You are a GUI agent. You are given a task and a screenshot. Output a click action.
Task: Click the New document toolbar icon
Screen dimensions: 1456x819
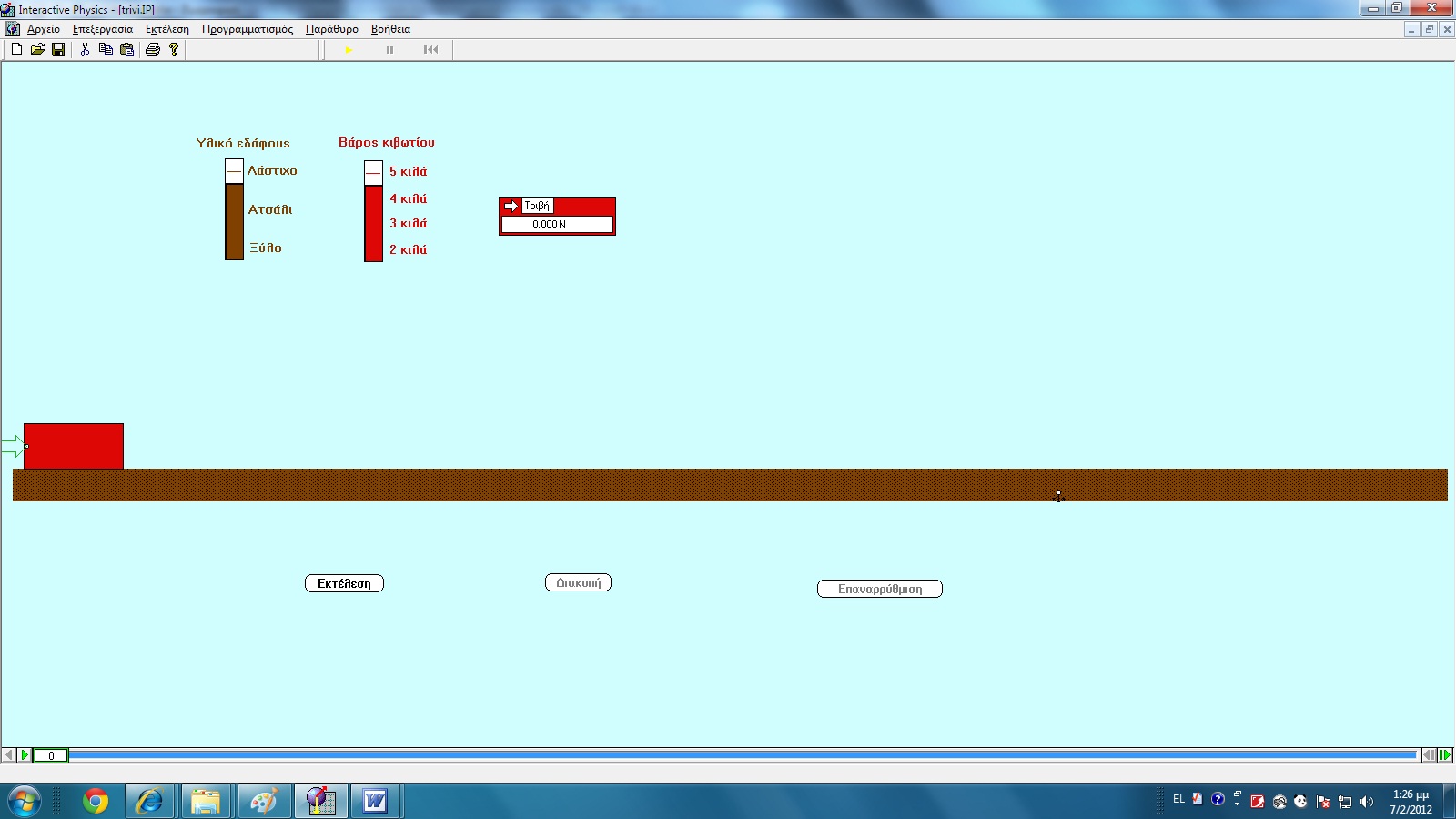point(16,49)
